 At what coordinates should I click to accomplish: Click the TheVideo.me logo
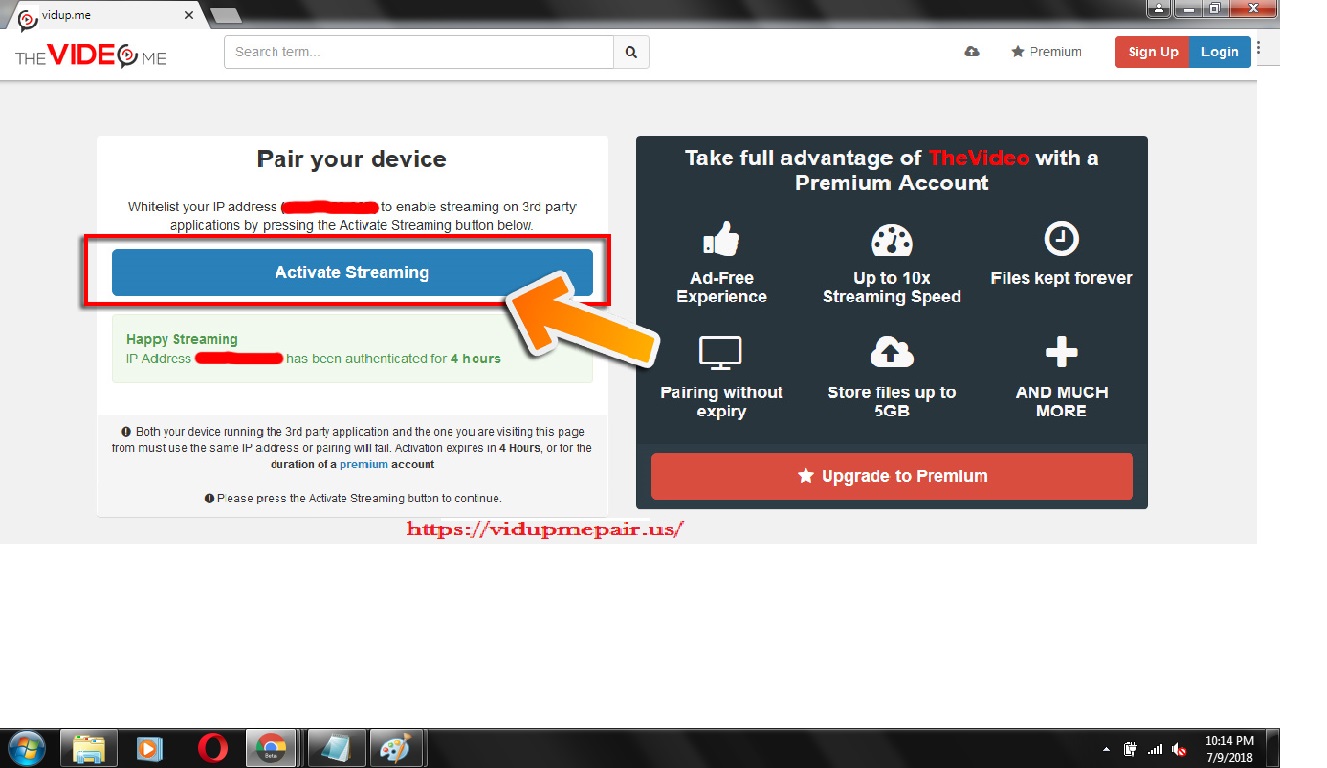tap(91, 55)
